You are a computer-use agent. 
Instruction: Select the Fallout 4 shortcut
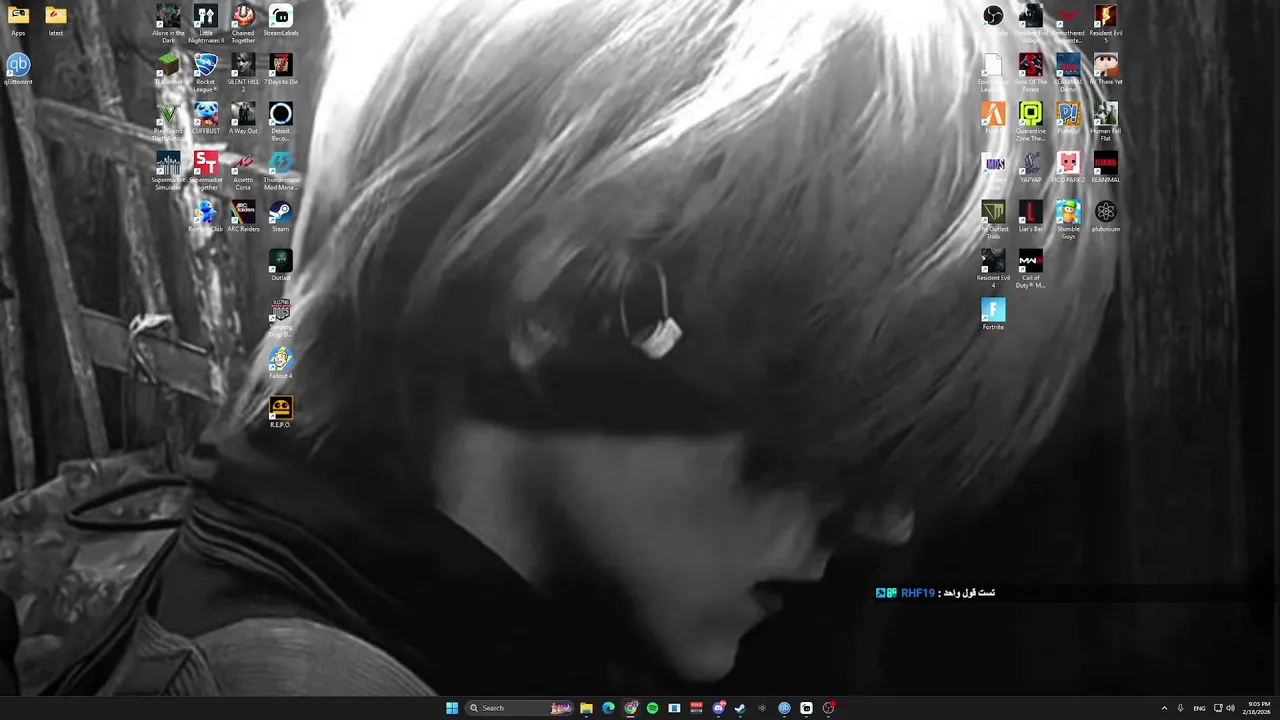click(281, 364)
